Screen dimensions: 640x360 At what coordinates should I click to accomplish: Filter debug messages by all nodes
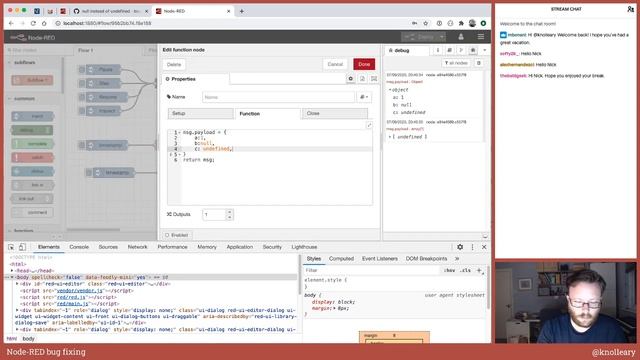456,63
